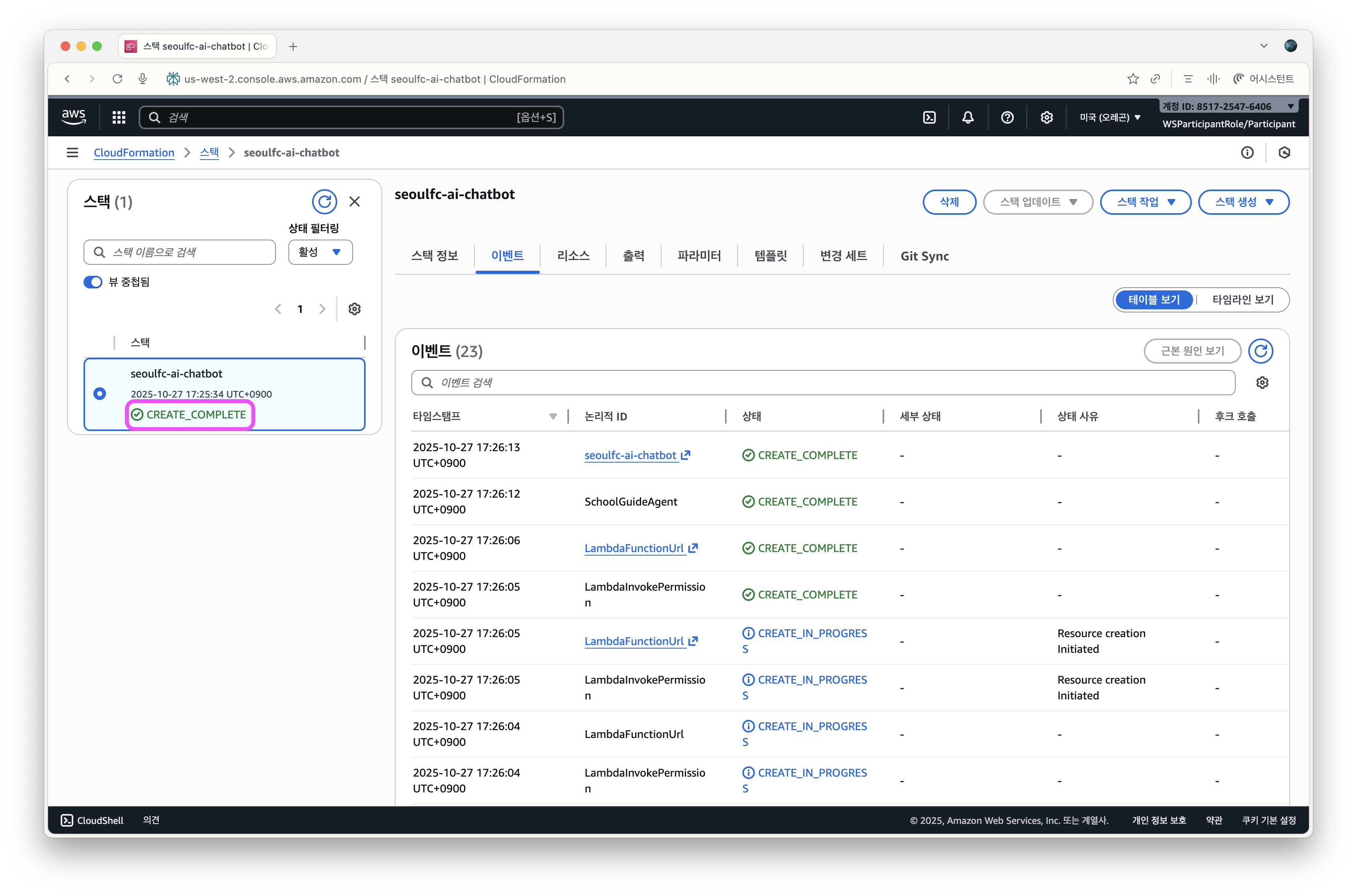The width and height of the screenshot is (1357, 896).
Task: Open the notifications bell
Action: click(968, 117)
